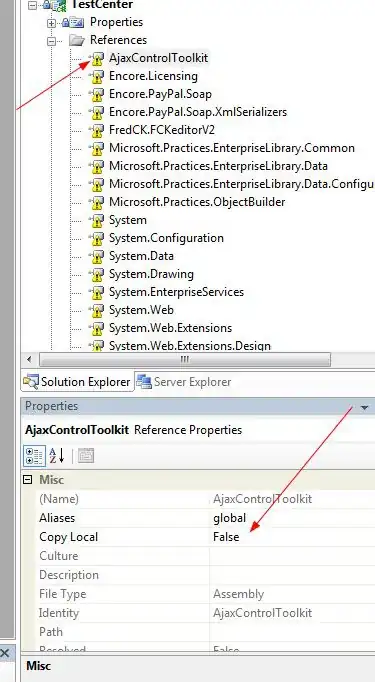
Task: Select the System.Web.Extensions reference
Action: click(170, 328)
